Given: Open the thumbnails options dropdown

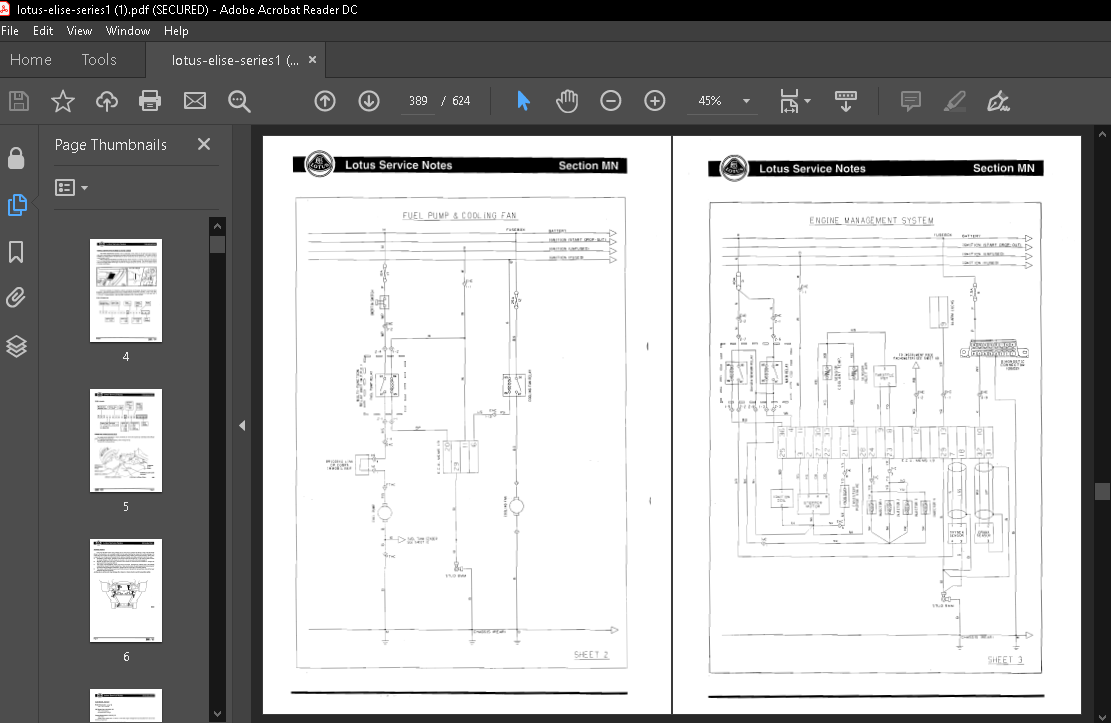Looking at the screenshot, I should click(x=72, y=187).
